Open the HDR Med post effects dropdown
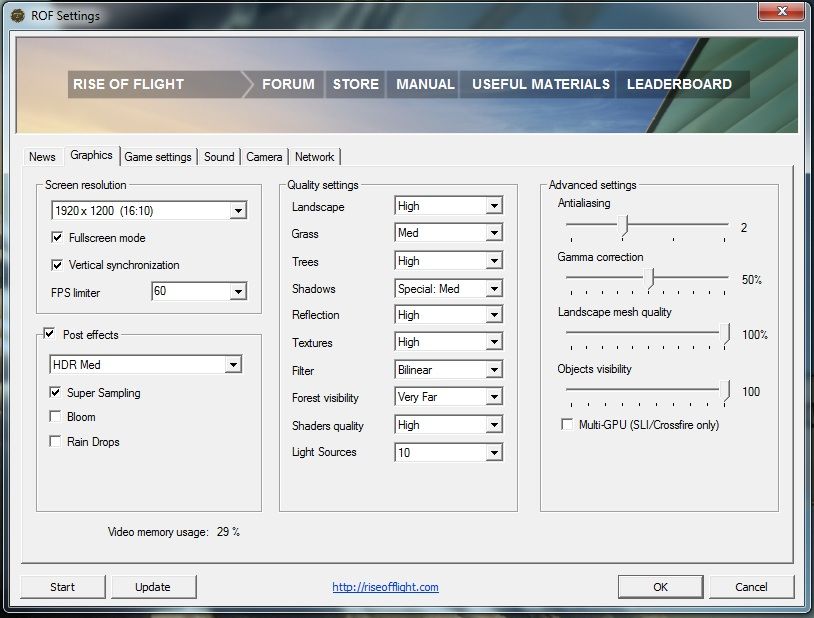 pos(145,365)
